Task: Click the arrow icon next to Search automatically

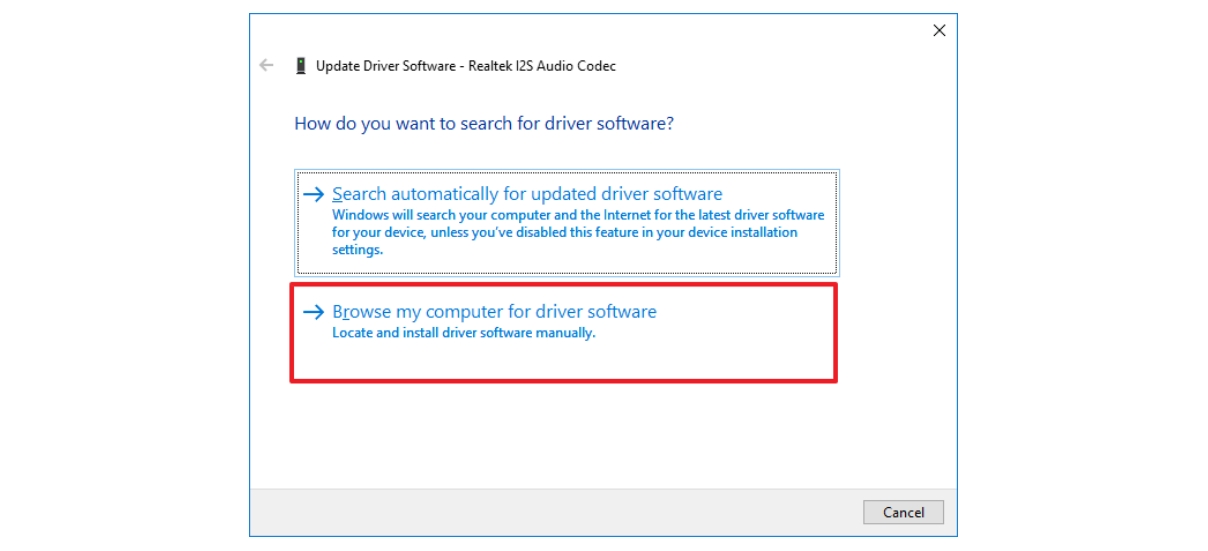Action: 314,194
